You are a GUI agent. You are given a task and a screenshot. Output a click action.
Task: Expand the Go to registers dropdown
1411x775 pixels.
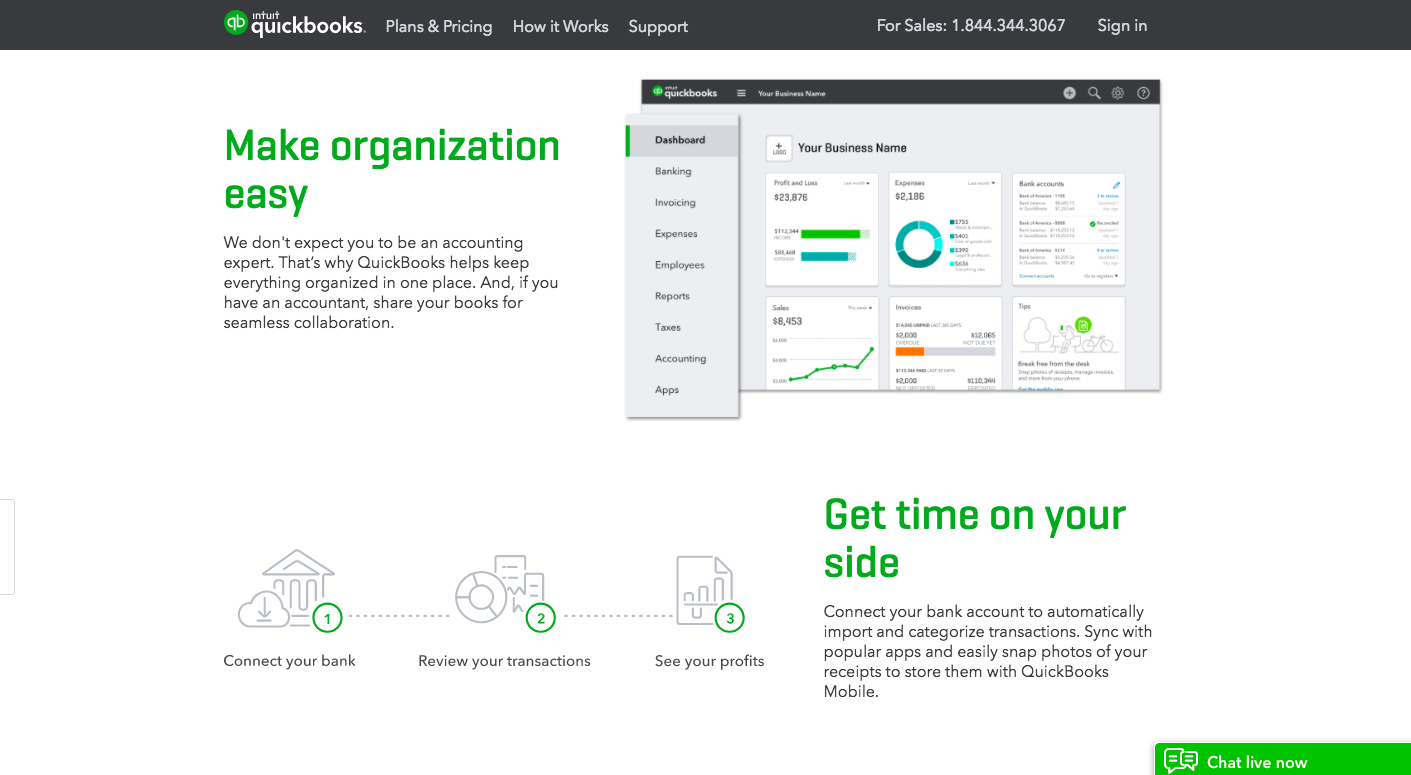(1101, 275)
